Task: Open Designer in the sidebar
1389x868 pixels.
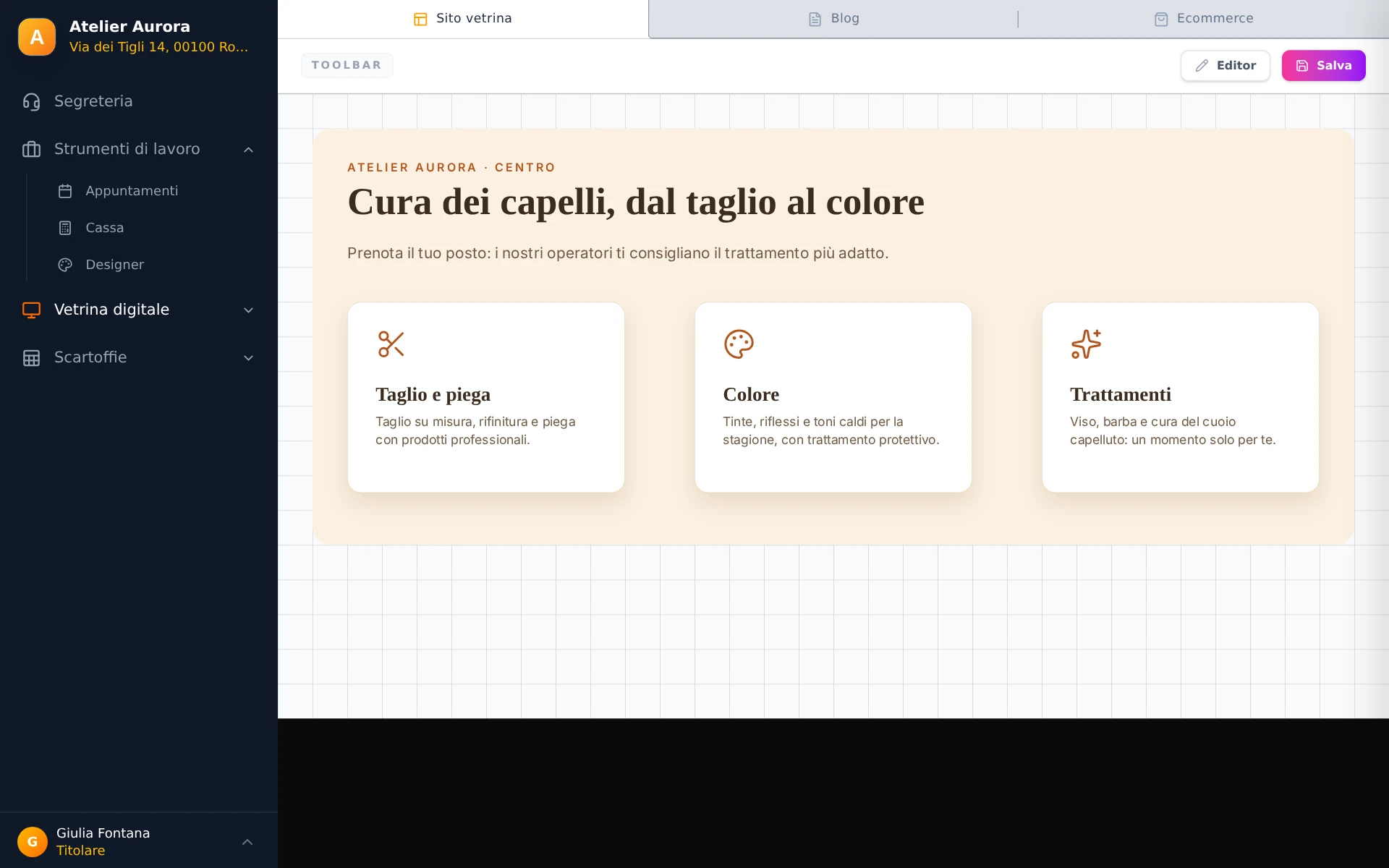Action: point(156,265)
